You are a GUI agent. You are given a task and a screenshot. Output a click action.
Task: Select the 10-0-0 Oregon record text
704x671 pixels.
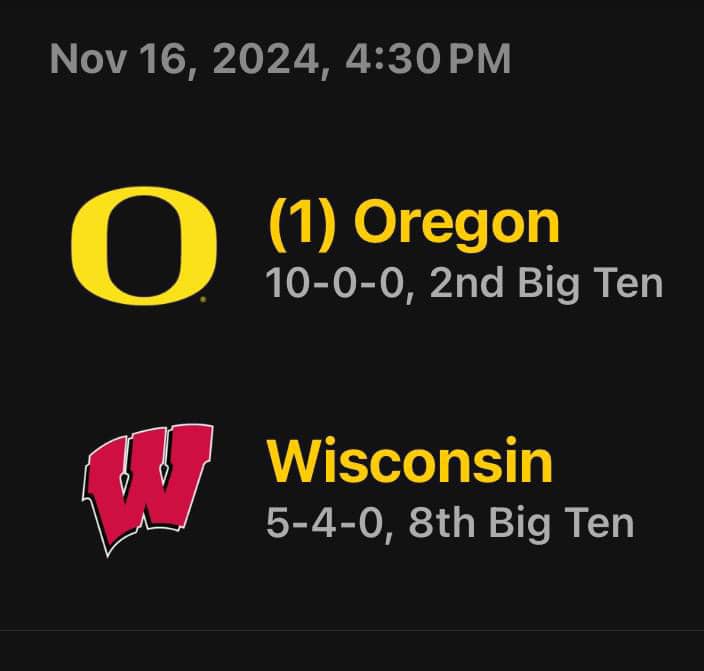point(335,283)
